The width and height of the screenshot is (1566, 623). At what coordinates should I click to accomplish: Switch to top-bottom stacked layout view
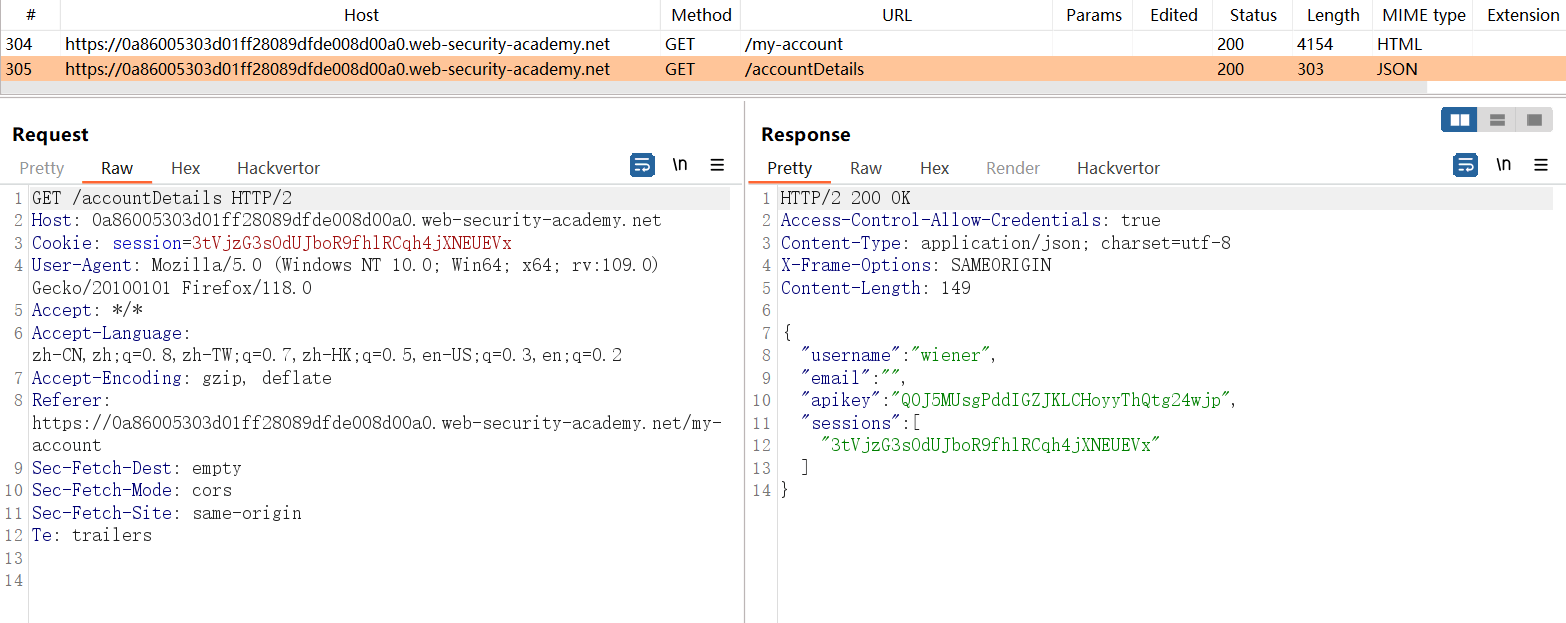click(1497, 120)
